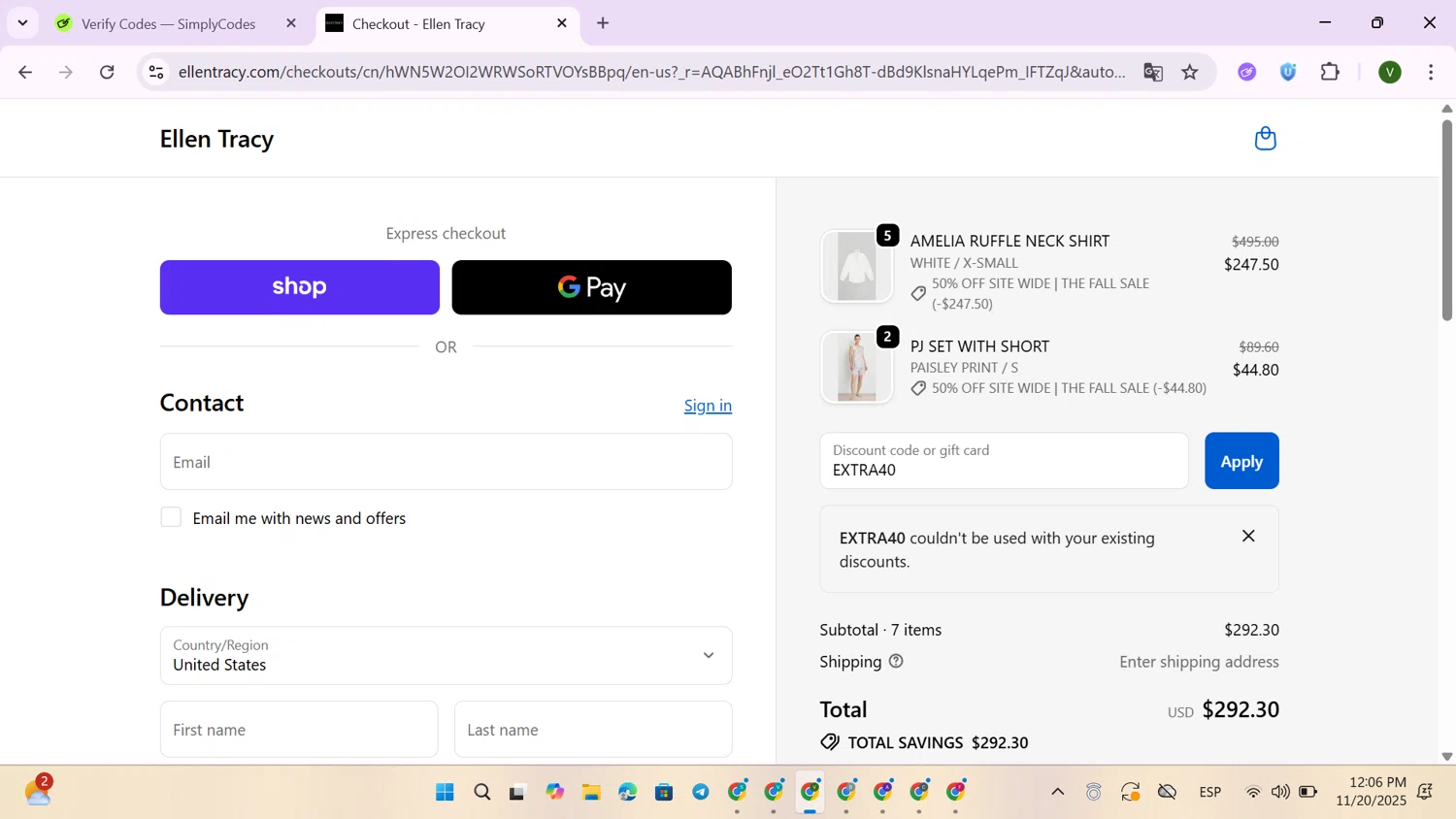Open the Wi-Fi network tray icon
The height and width of the screenshot is (819, 1456).
pos(1253,792)
